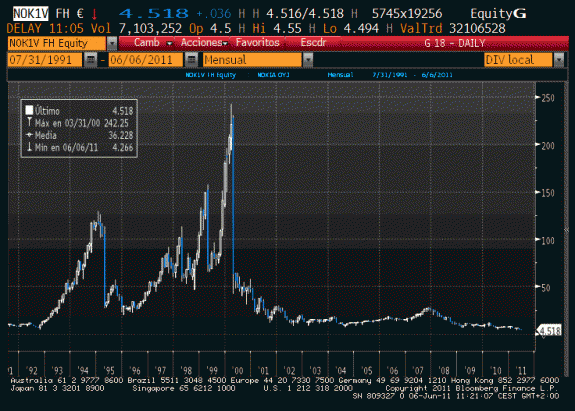Click the Media 36.228 legend row
This screenshot has width=575, height=411.
click(79, 135)
